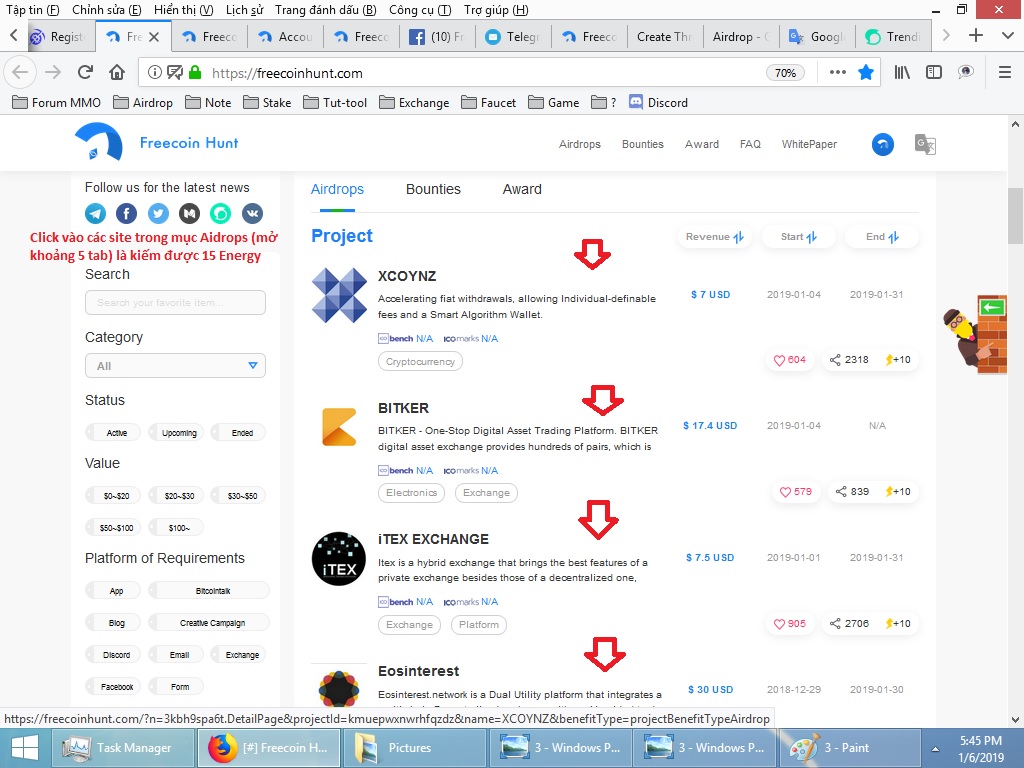
Task: Open the WhitePaper header link
Action: 809,144
